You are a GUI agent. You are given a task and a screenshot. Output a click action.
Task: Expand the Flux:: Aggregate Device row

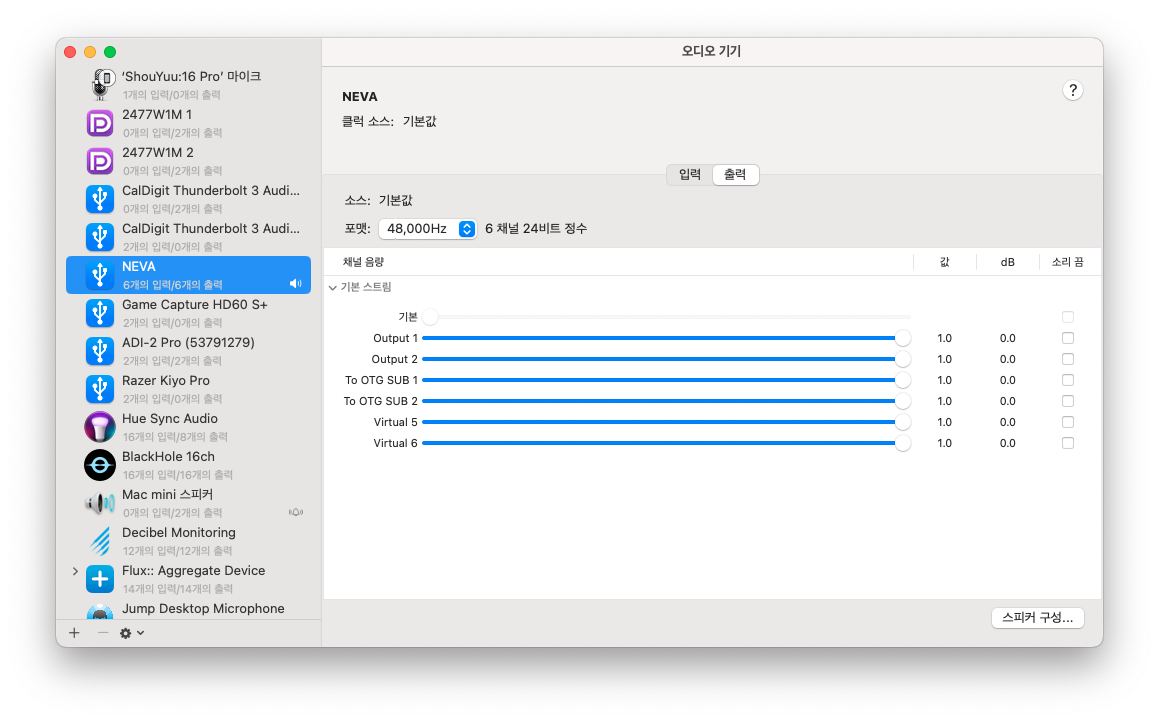pyautogui.click(x=75, y=571)
